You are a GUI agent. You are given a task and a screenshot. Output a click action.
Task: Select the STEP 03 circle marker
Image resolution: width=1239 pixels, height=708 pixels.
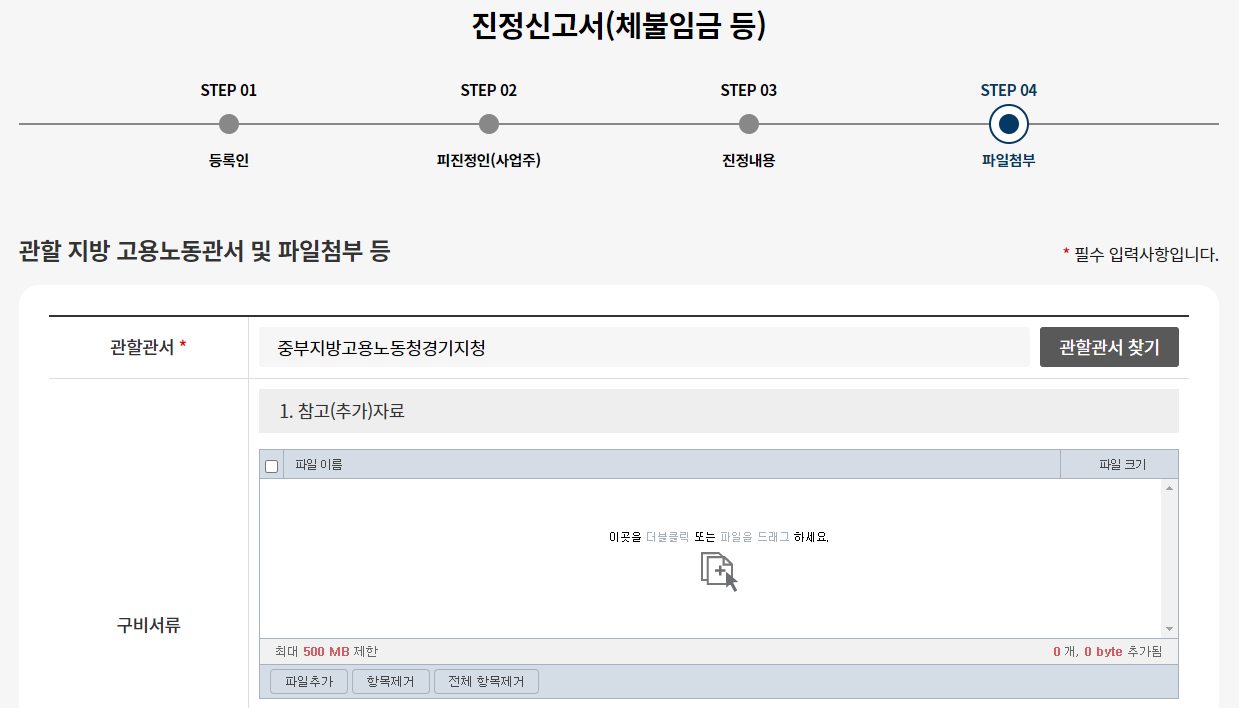point(748,124)
